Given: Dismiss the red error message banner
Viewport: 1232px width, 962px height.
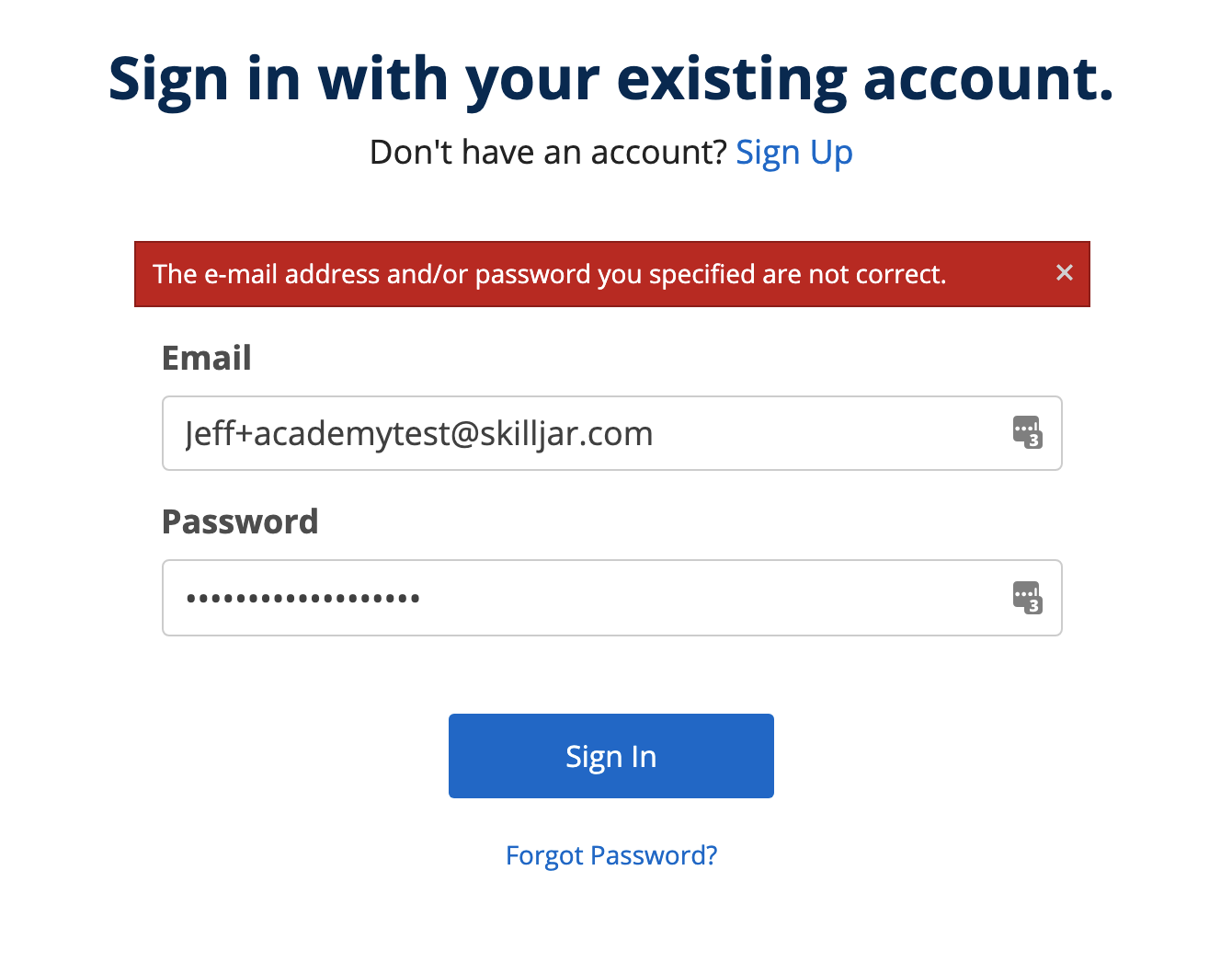Looking at the screenshot, I should click(x=1065, y=272).
